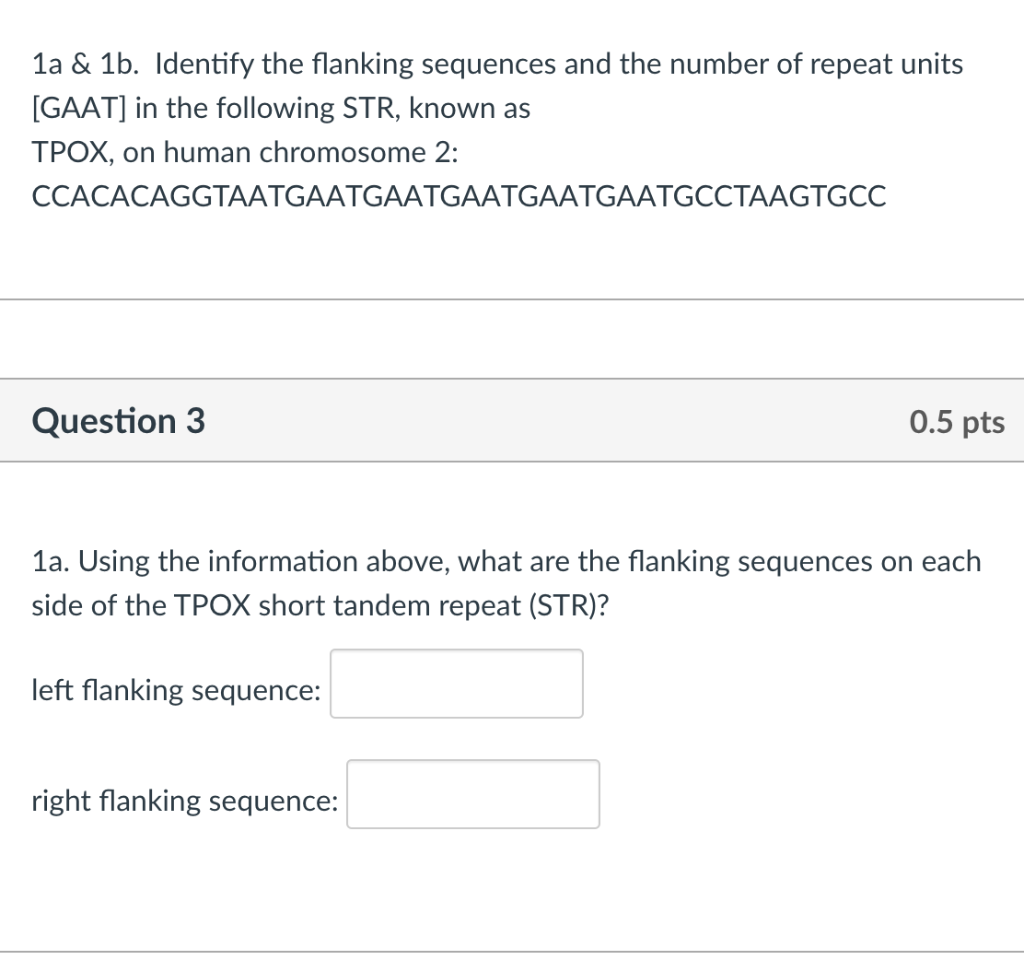Click the gray Question 3 header bar

512,421
